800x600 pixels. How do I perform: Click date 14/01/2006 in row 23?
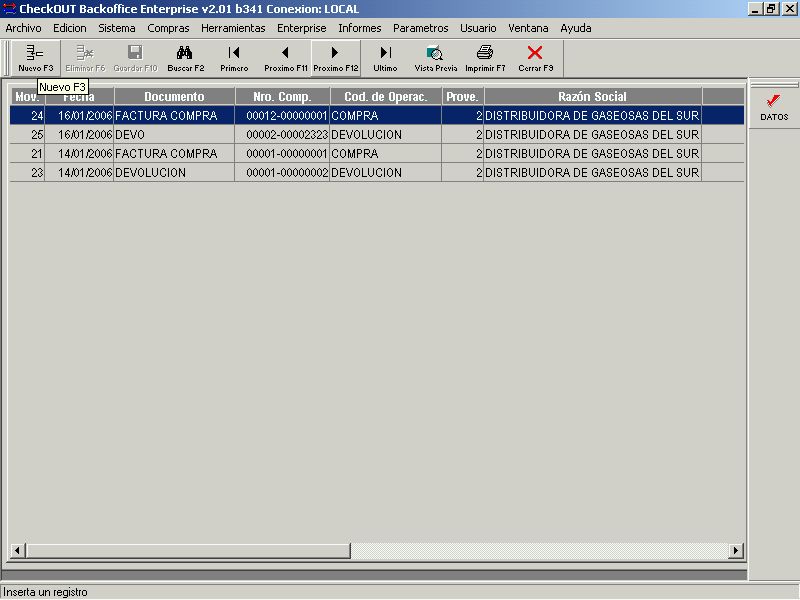pyautogui.click(x=80, y=172)
